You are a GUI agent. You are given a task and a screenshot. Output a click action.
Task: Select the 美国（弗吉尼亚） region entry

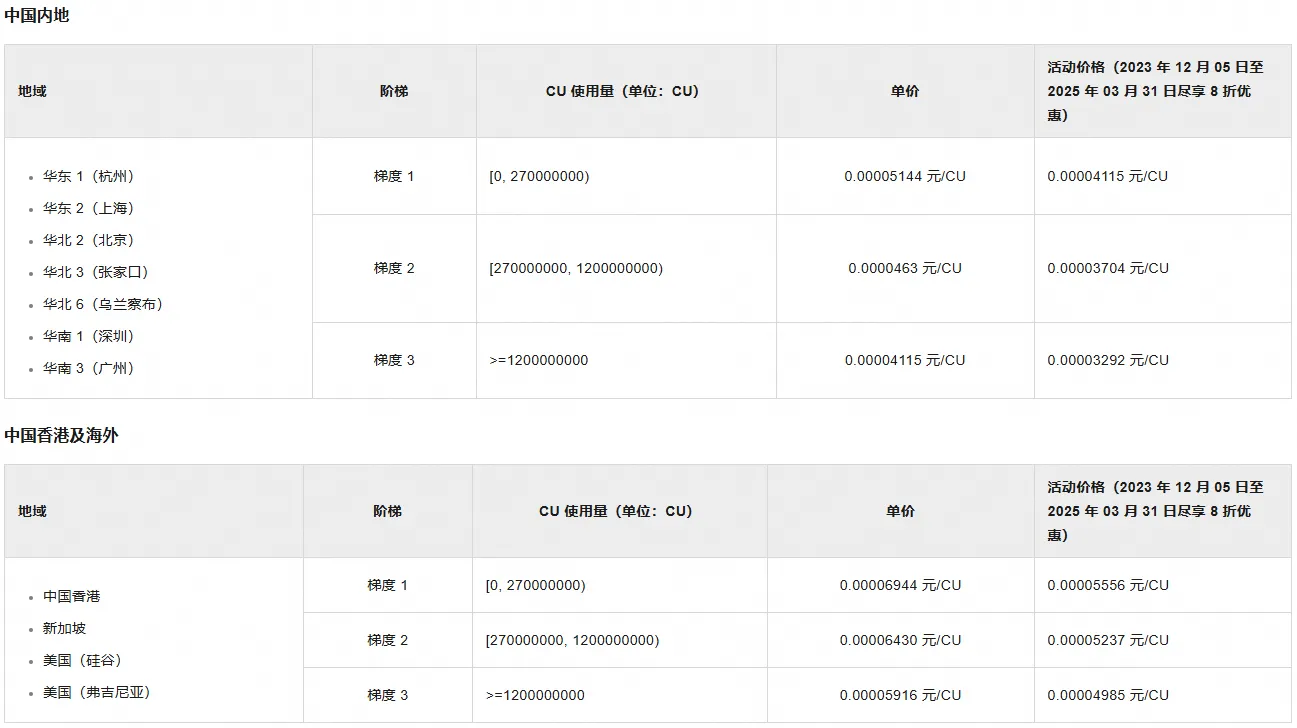[96, 692]
